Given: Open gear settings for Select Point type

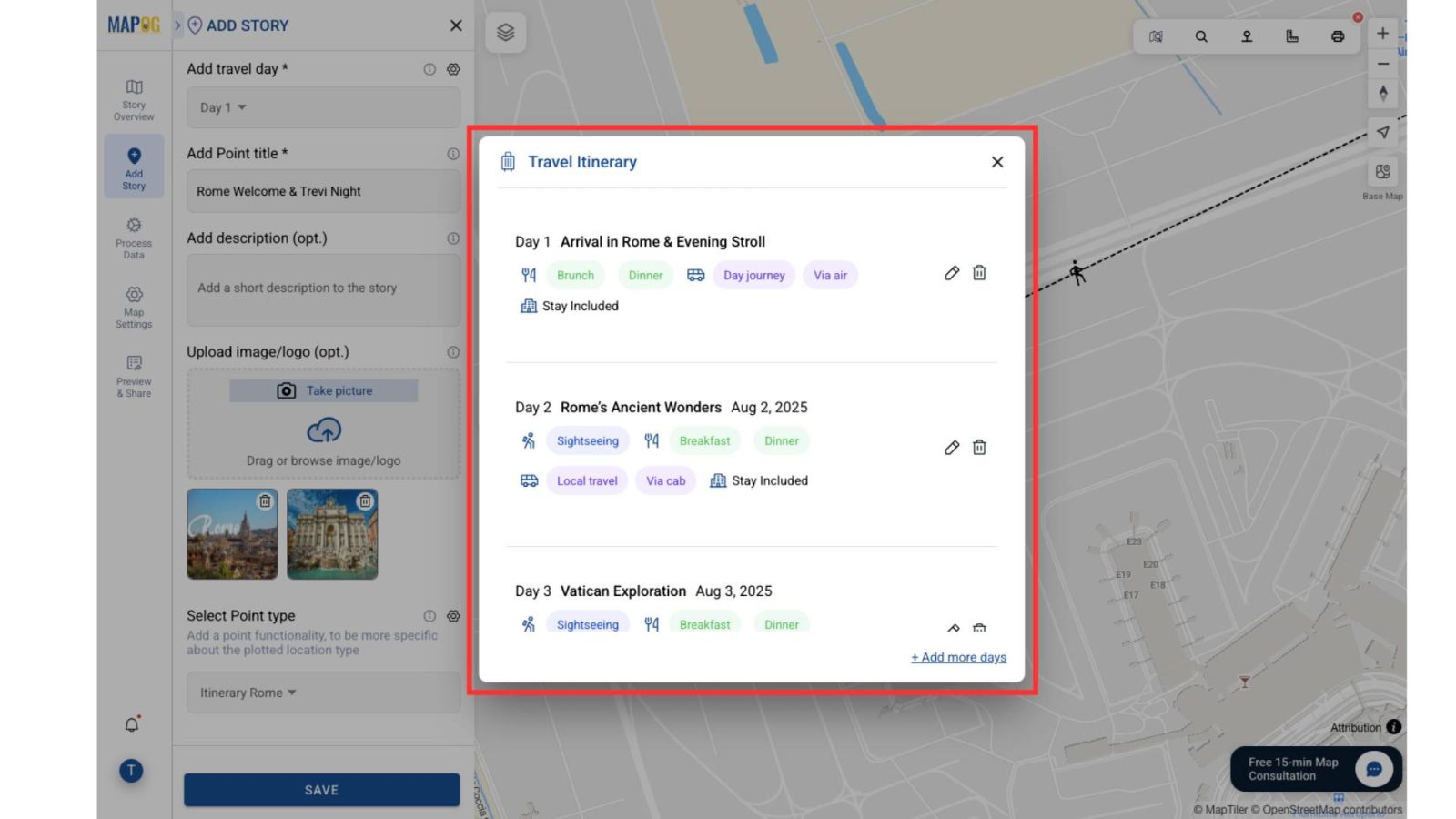Looking at the screenshot, I should pyautogui.click(x=453, y=616).
